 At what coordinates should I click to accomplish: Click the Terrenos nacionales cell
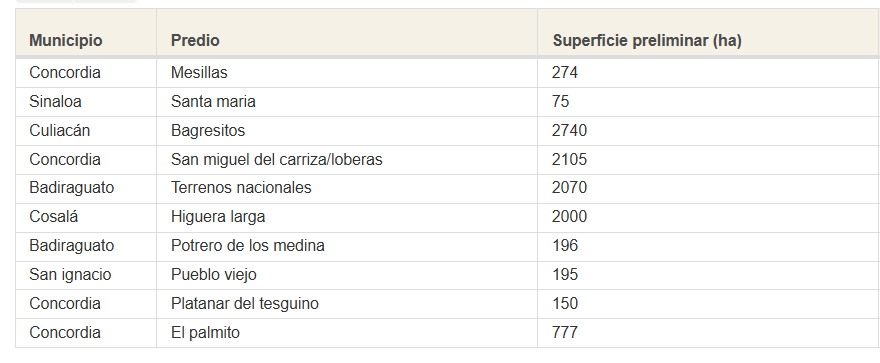point(347,189)
